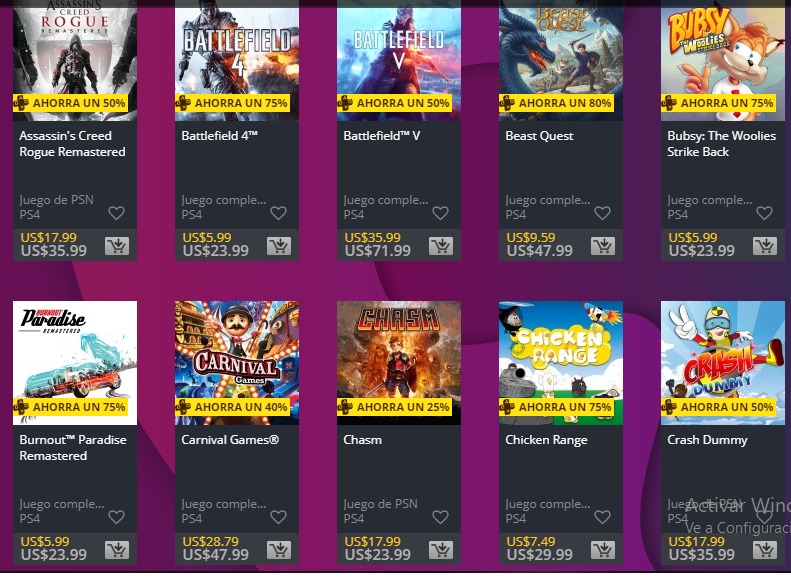Click Chasm US$17.99 discounted price
This screenshot has width=791, height=585.
pos(372,542)
